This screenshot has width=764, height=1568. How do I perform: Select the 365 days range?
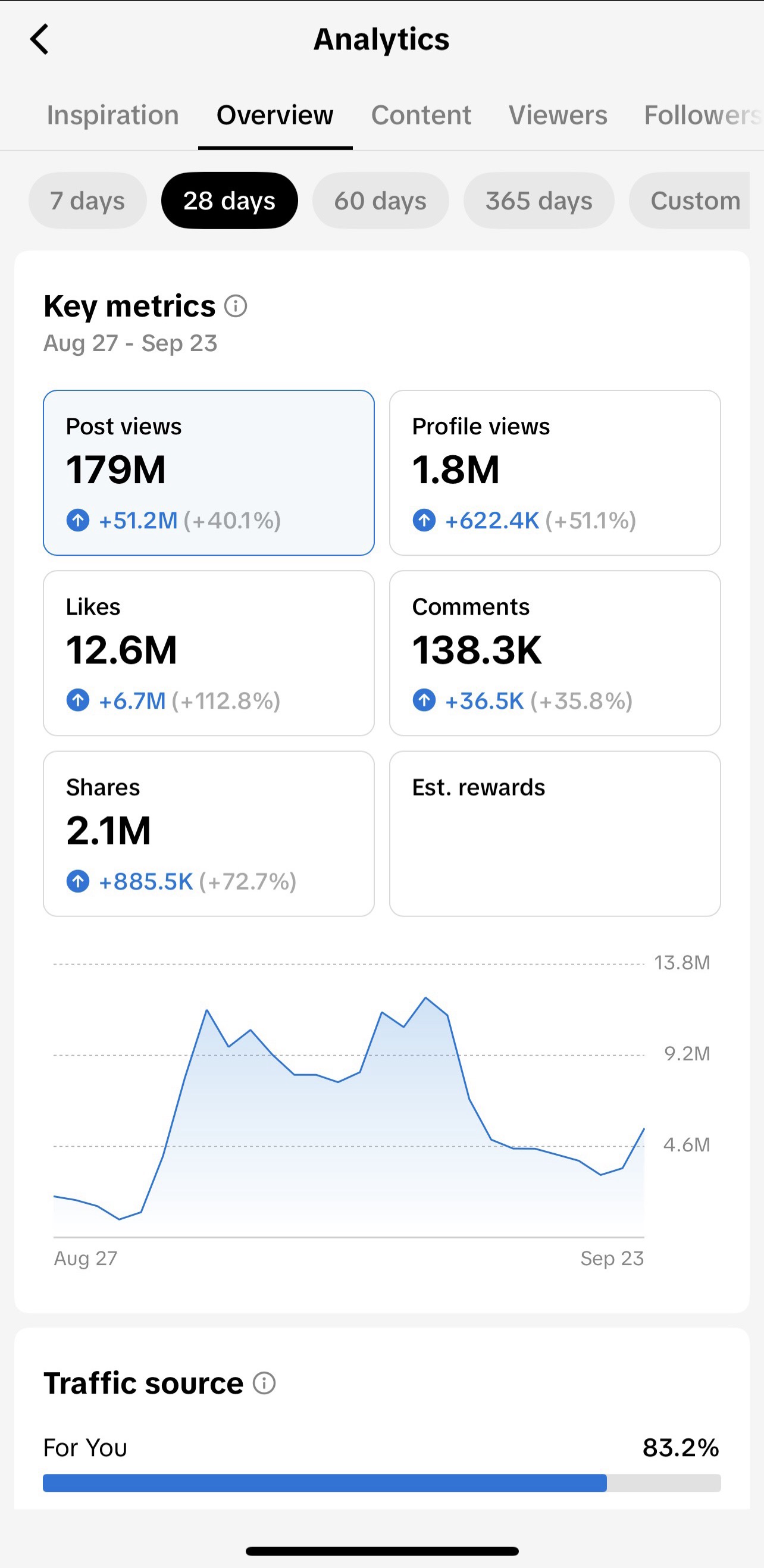[x=538, y=201]
